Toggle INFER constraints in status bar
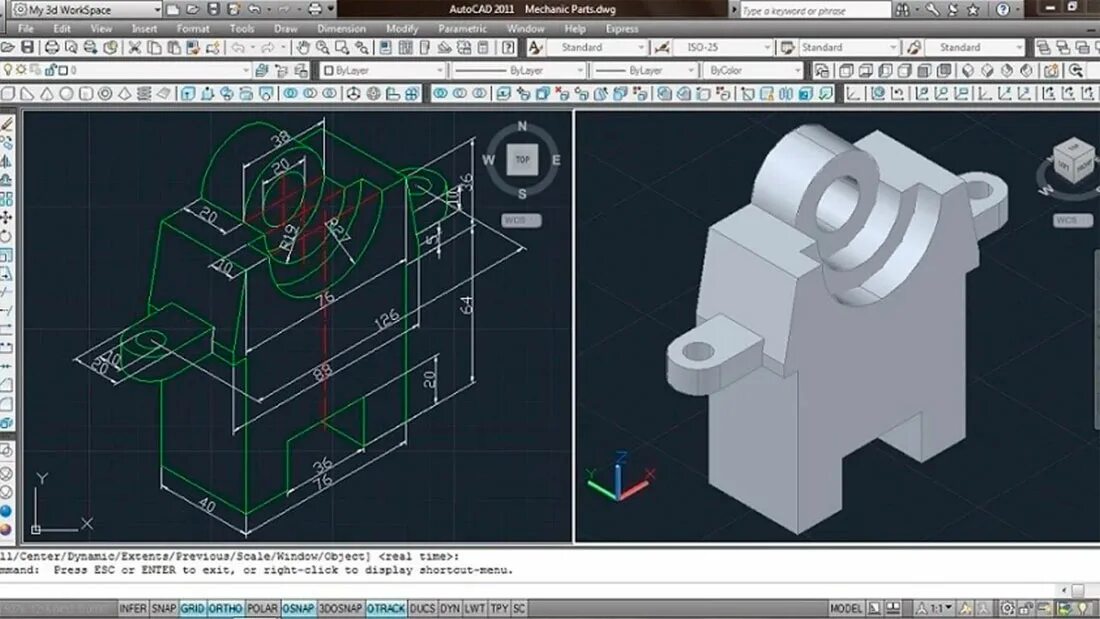The width and height of the screenshot is (1100, 619). pyautogui.click(x=133, y=608)
